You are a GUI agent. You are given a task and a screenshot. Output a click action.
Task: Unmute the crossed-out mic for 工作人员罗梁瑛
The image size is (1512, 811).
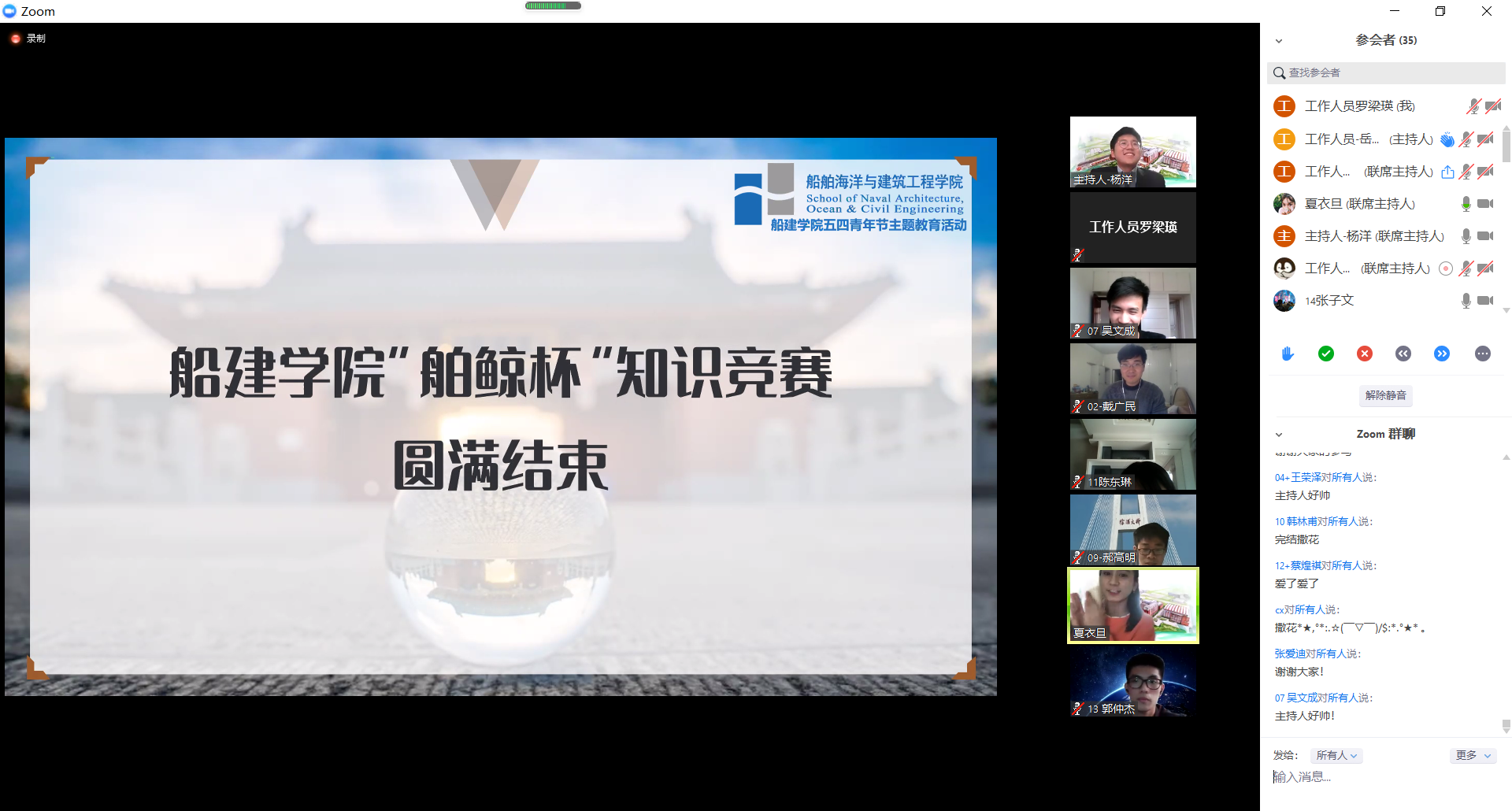click(1473, 106)
